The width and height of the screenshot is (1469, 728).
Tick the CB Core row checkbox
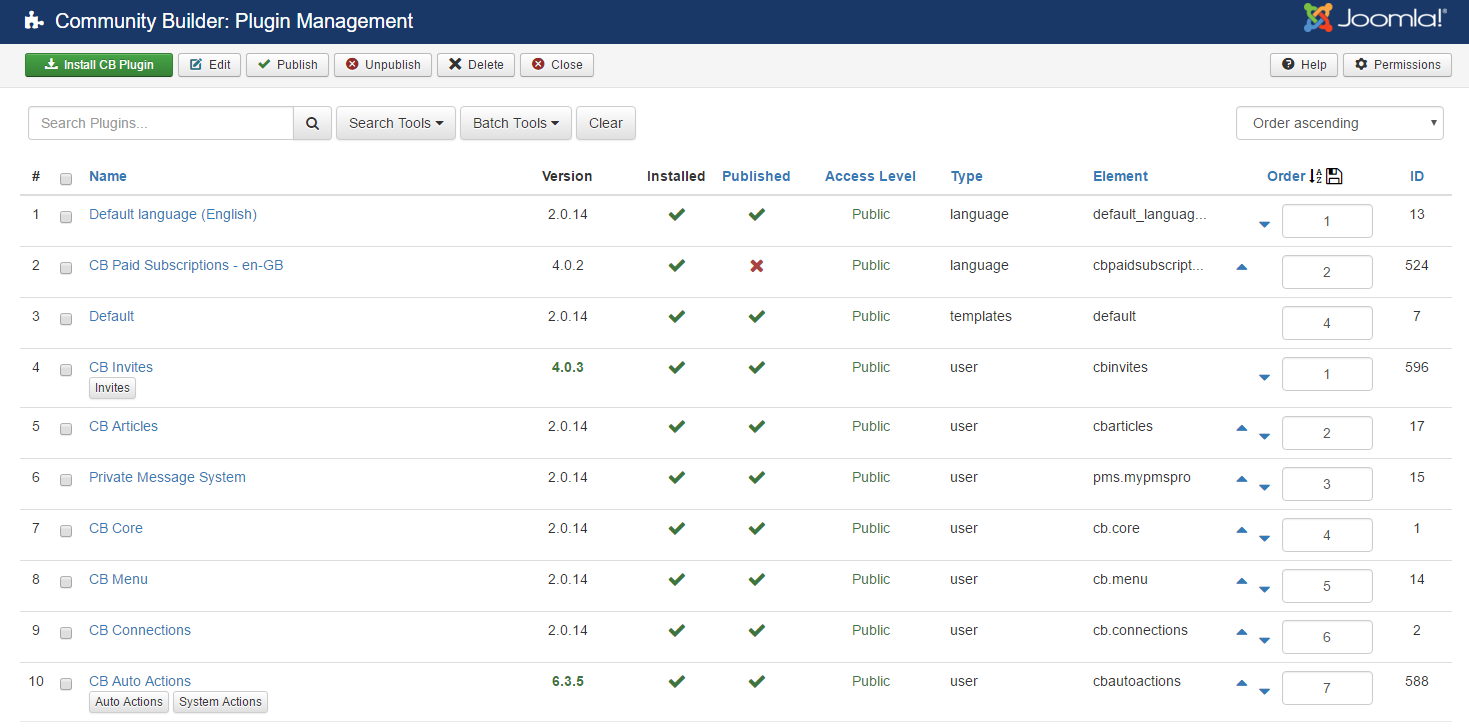(66, 531)
